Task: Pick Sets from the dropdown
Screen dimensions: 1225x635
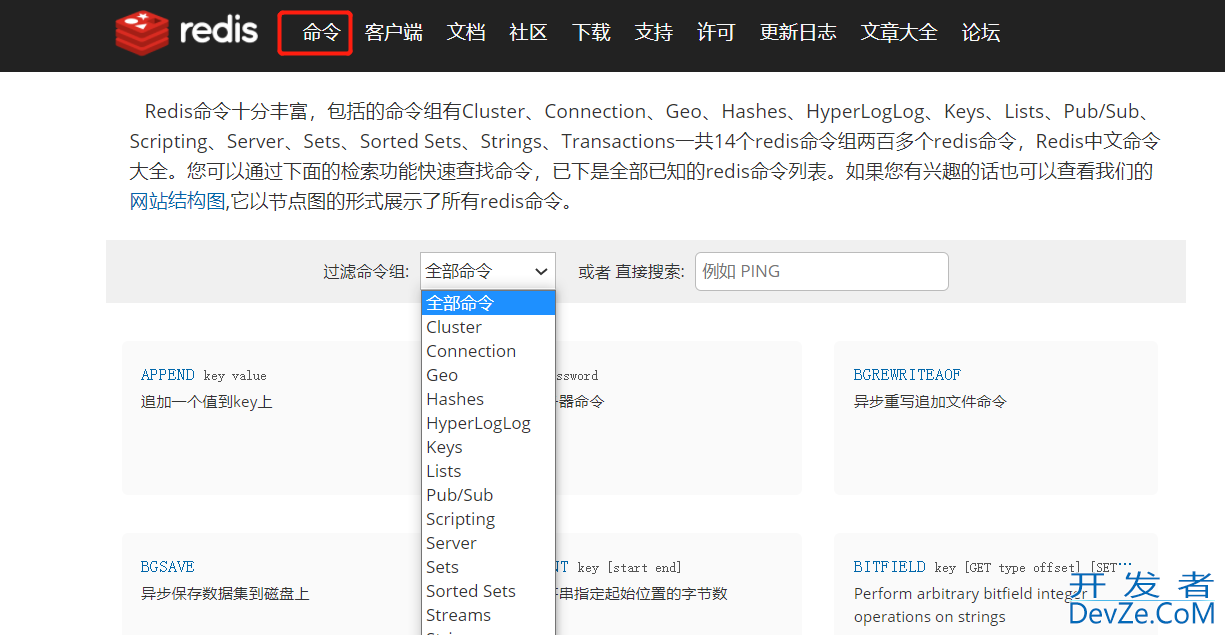Action: click(488, 567)
